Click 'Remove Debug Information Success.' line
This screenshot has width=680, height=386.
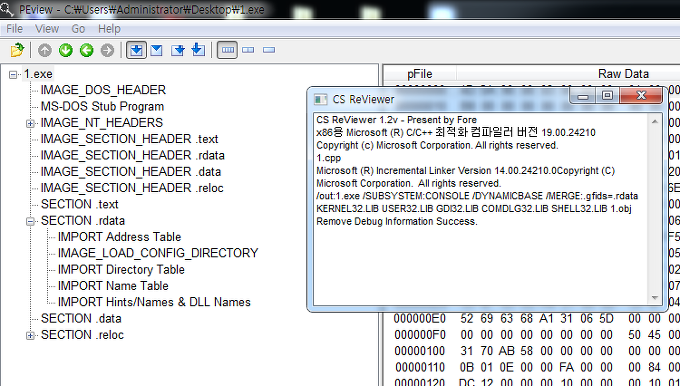(397, 221)
